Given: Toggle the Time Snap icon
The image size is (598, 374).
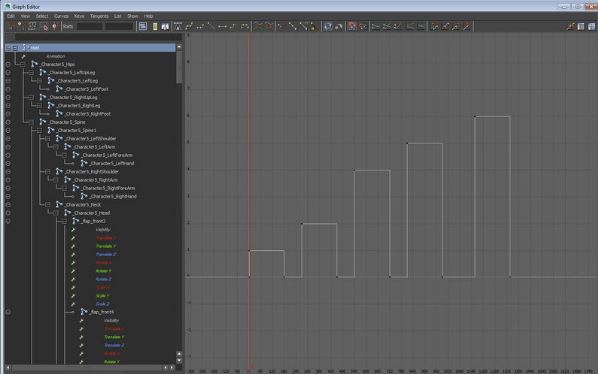Looking at the screenshot, I should pos(352,26).
